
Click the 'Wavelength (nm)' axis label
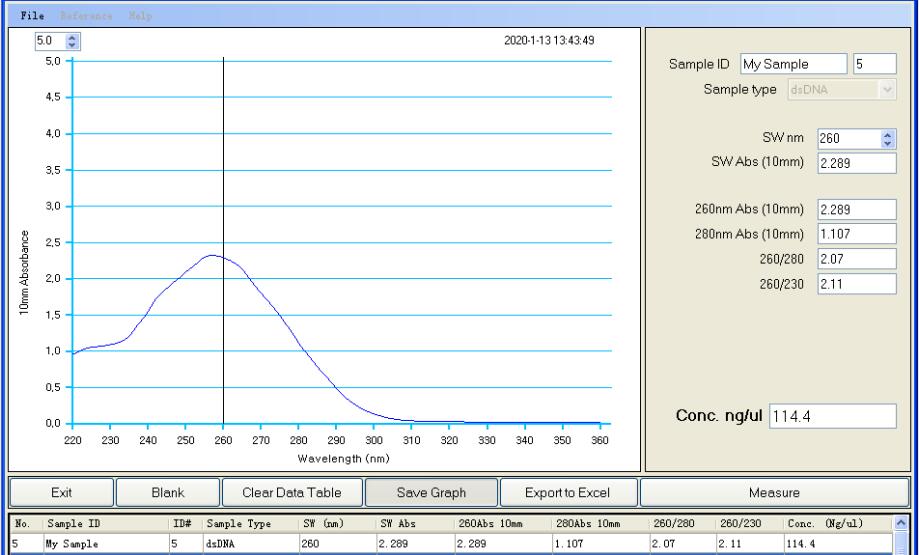(x=343, y=459)
